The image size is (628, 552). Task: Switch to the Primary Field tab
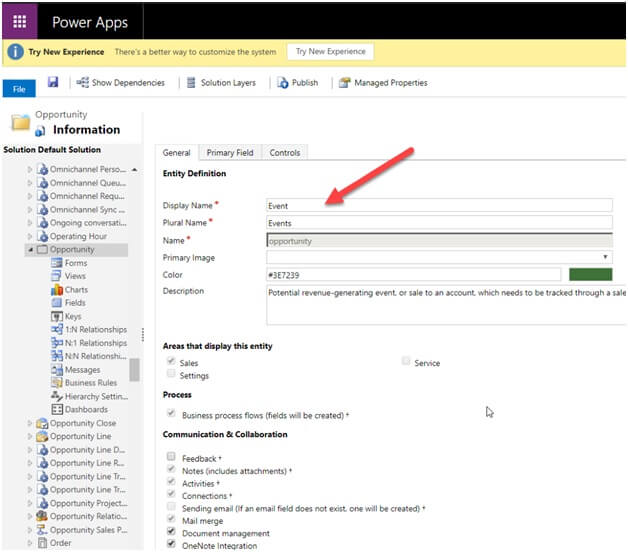[x=229, y=153]
